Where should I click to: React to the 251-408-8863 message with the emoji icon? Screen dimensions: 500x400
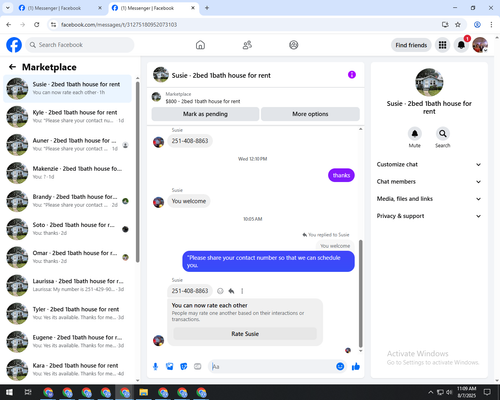220,291
